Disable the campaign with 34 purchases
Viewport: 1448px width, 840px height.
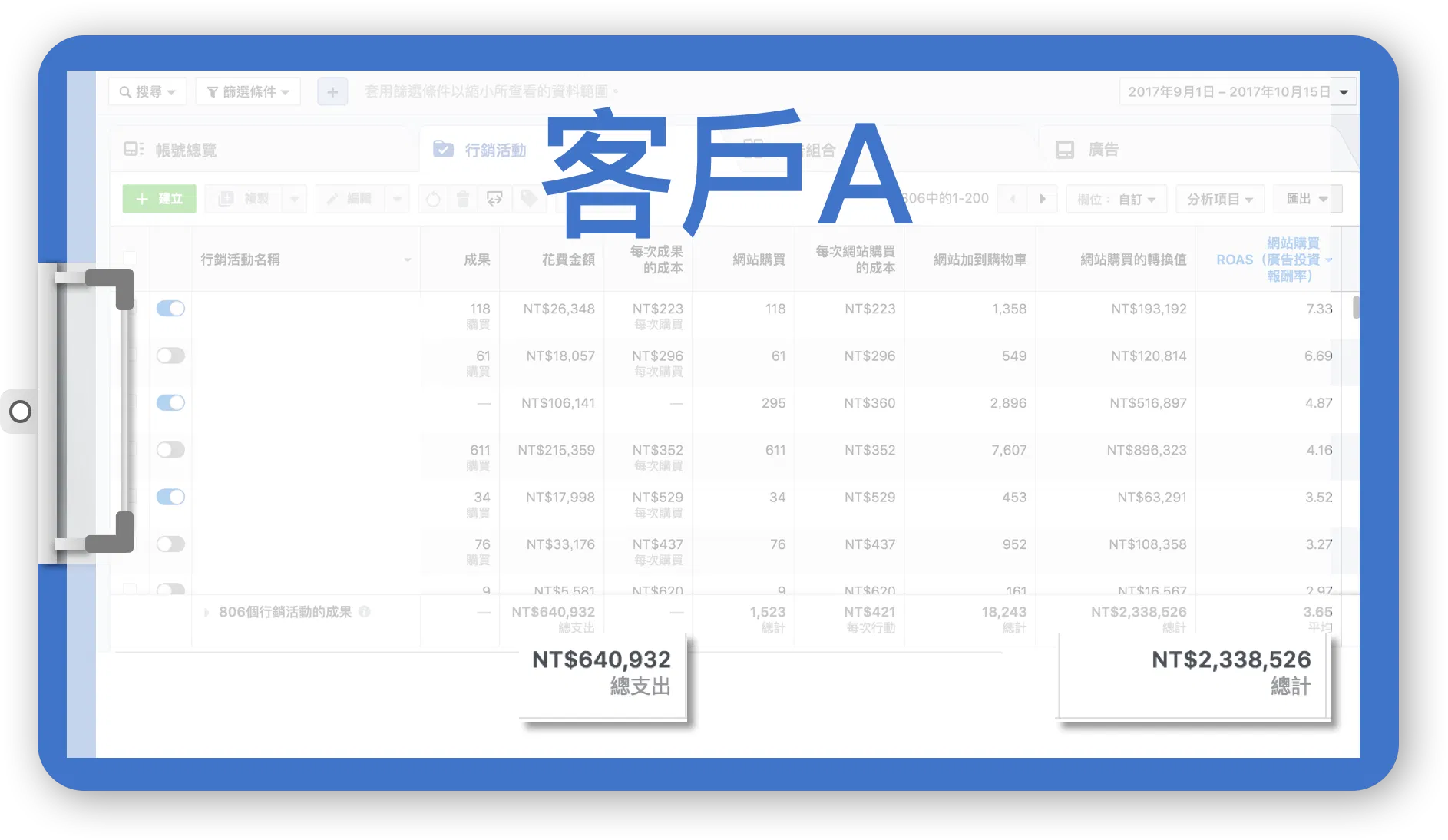pyautogui.click(x=170, y=497)
